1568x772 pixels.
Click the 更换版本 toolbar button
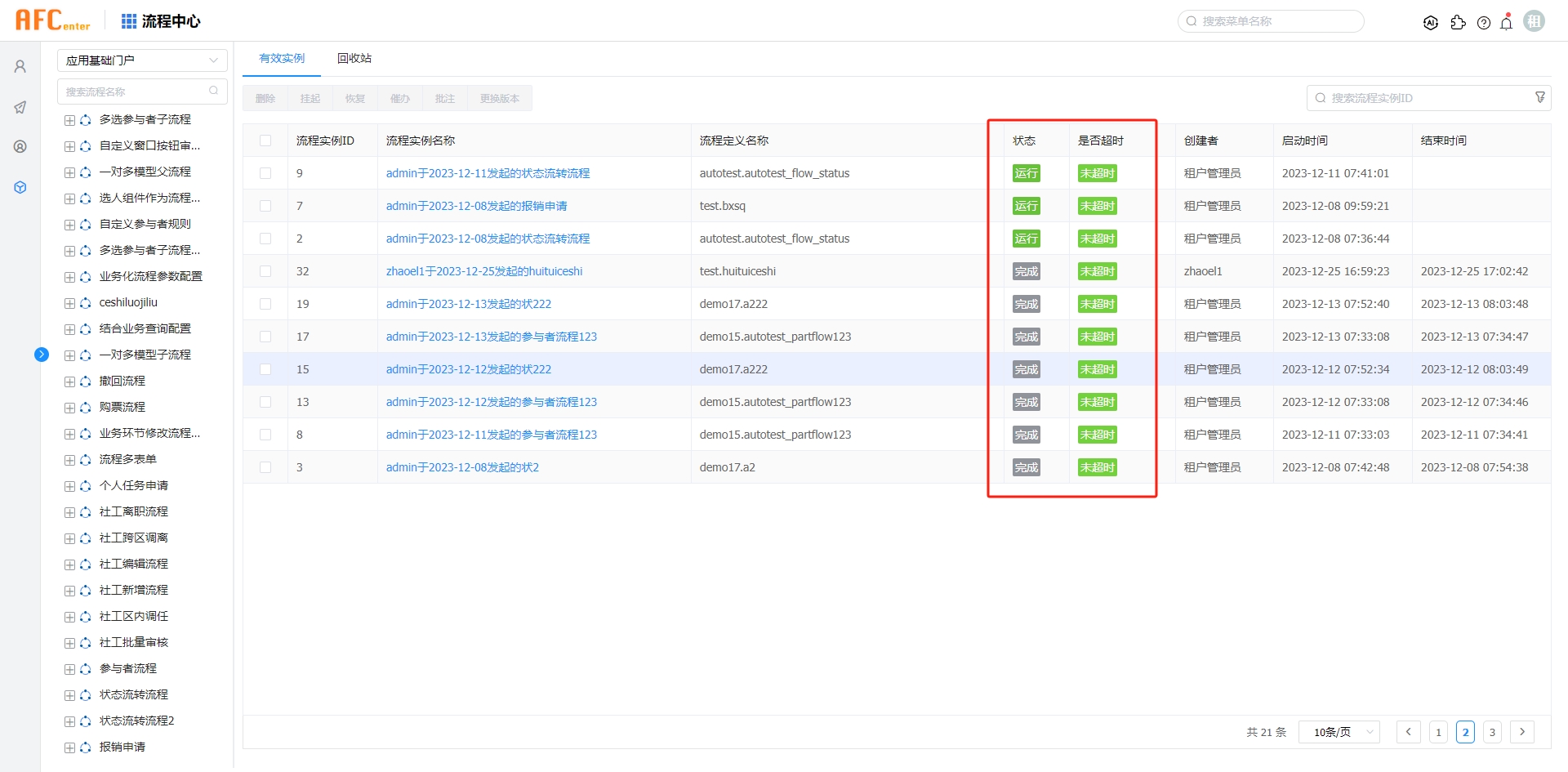pyautogui.click(x=499, y=98)
